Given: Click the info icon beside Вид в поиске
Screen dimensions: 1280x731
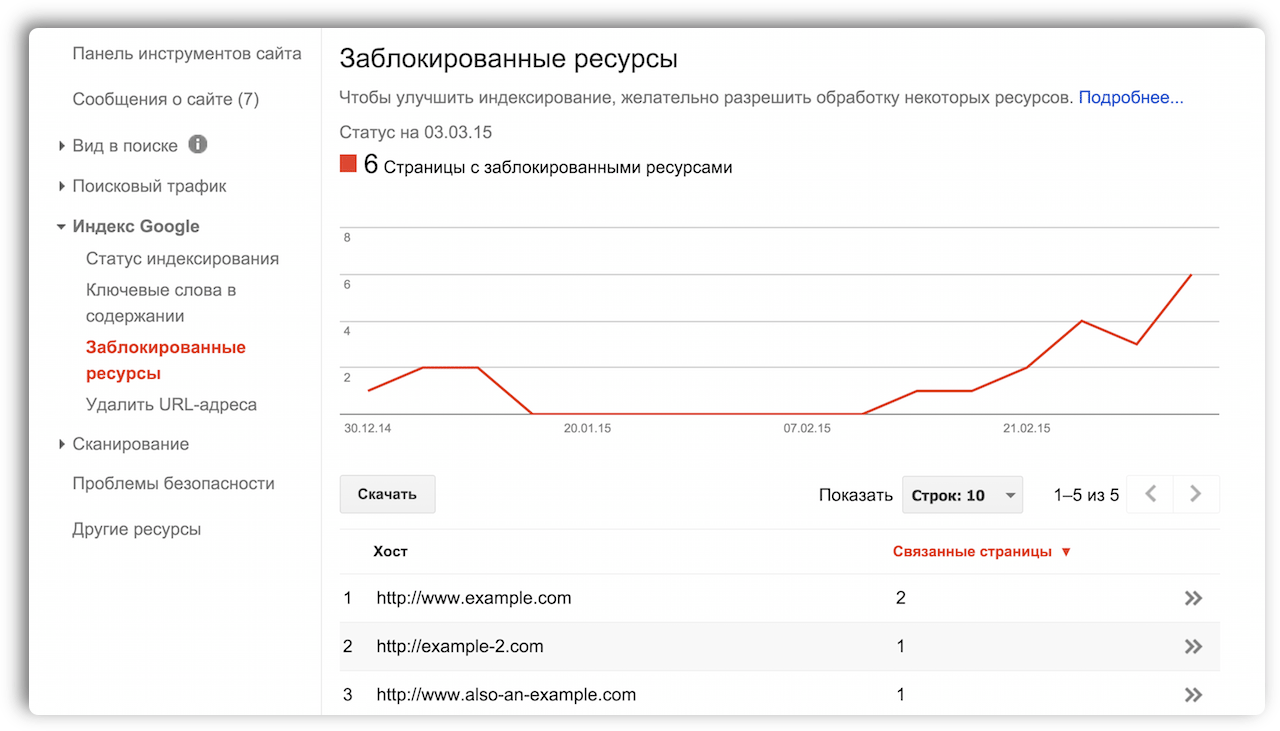Looking at the screenshot, I should [x=198, y=145].
